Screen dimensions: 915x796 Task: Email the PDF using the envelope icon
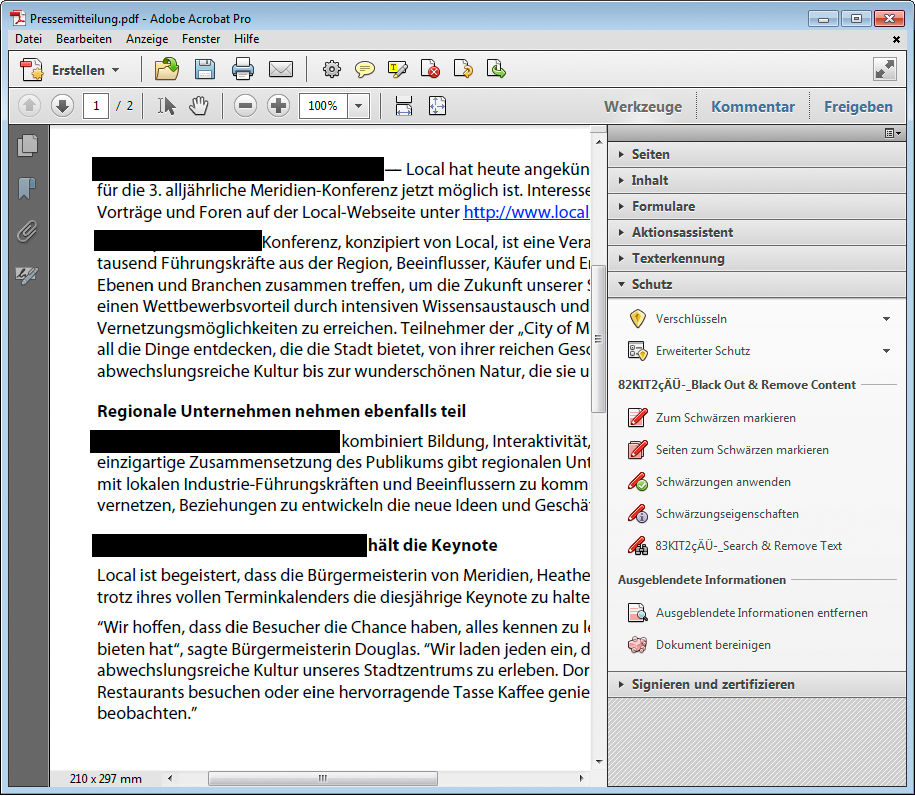coord(281,69)
